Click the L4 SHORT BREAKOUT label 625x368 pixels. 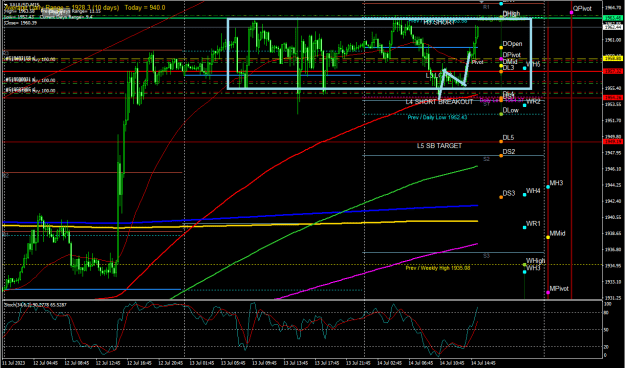coord(439,102)
